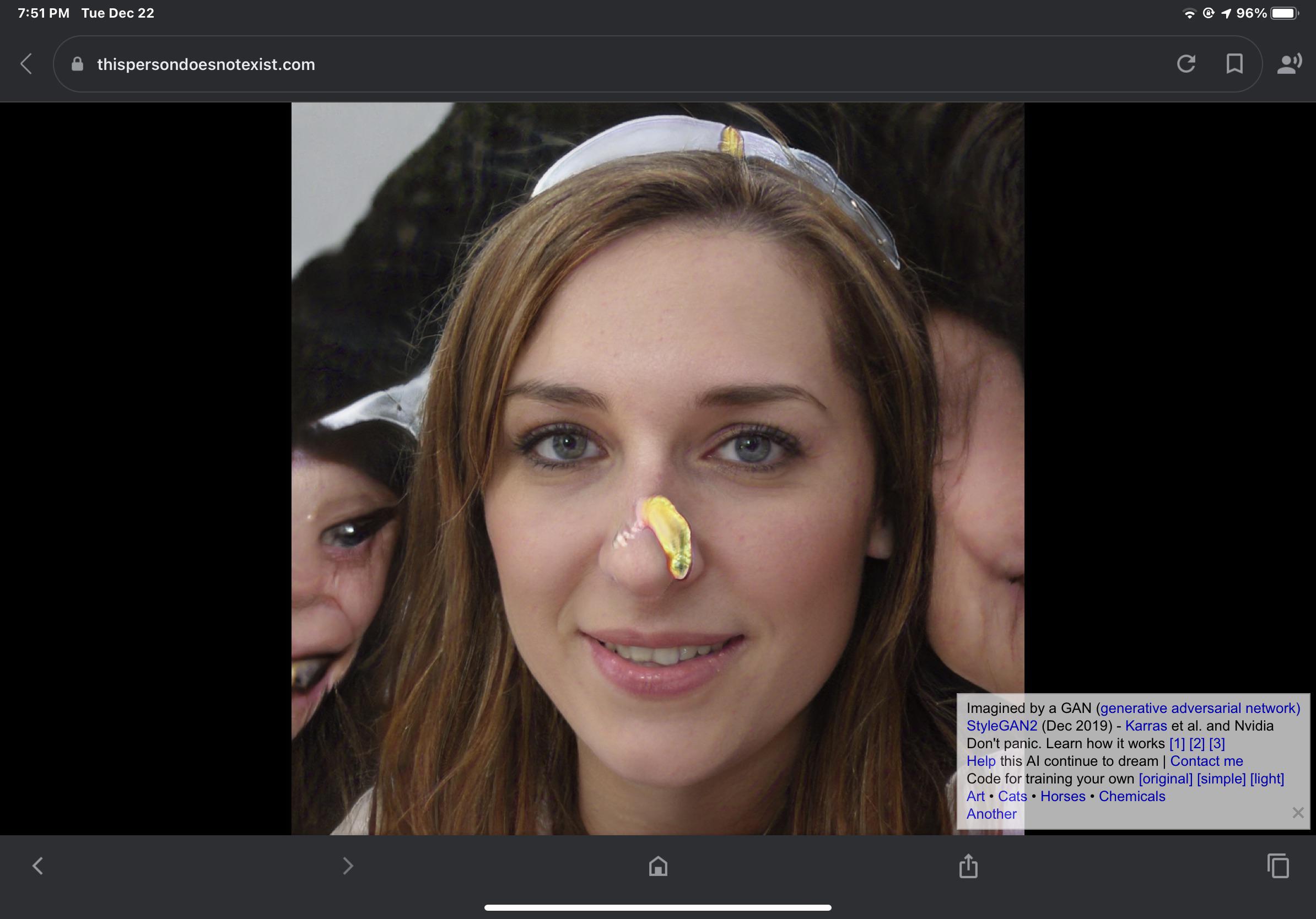Focus the thispersondoesnotexist.com address field
The image size is (1316, 919).
(206, 64)
